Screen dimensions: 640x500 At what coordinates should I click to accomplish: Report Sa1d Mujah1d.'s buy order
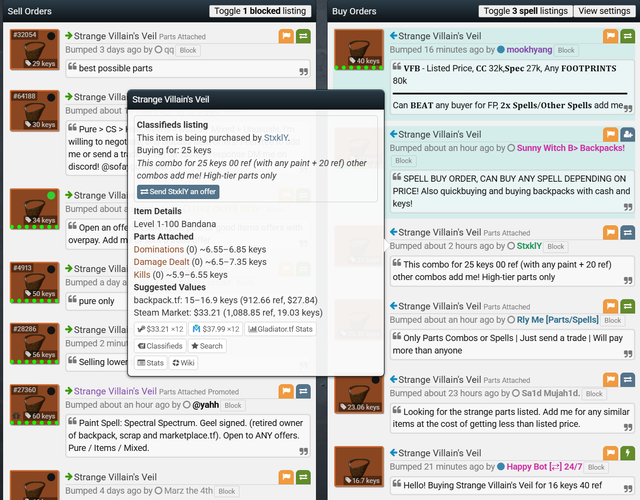pyautogui.click(x=610, y=380)
